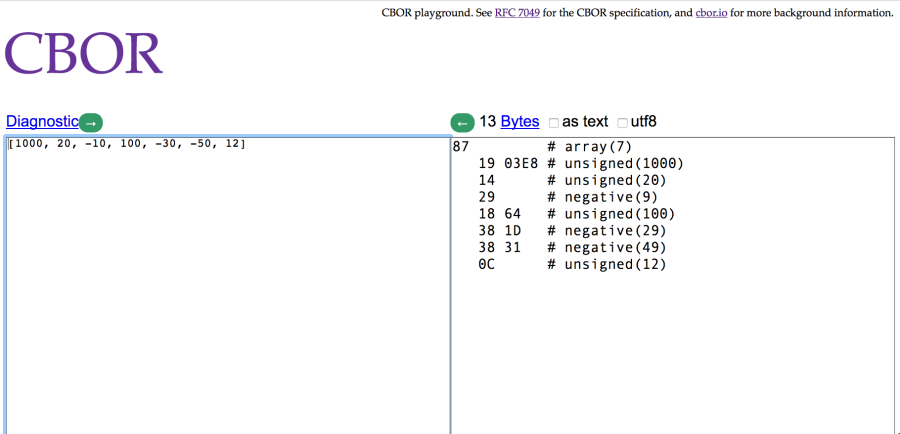Toggle the utf8 checkbox
The width and height of the screenshot is (900, 434).
click(622, 122)
